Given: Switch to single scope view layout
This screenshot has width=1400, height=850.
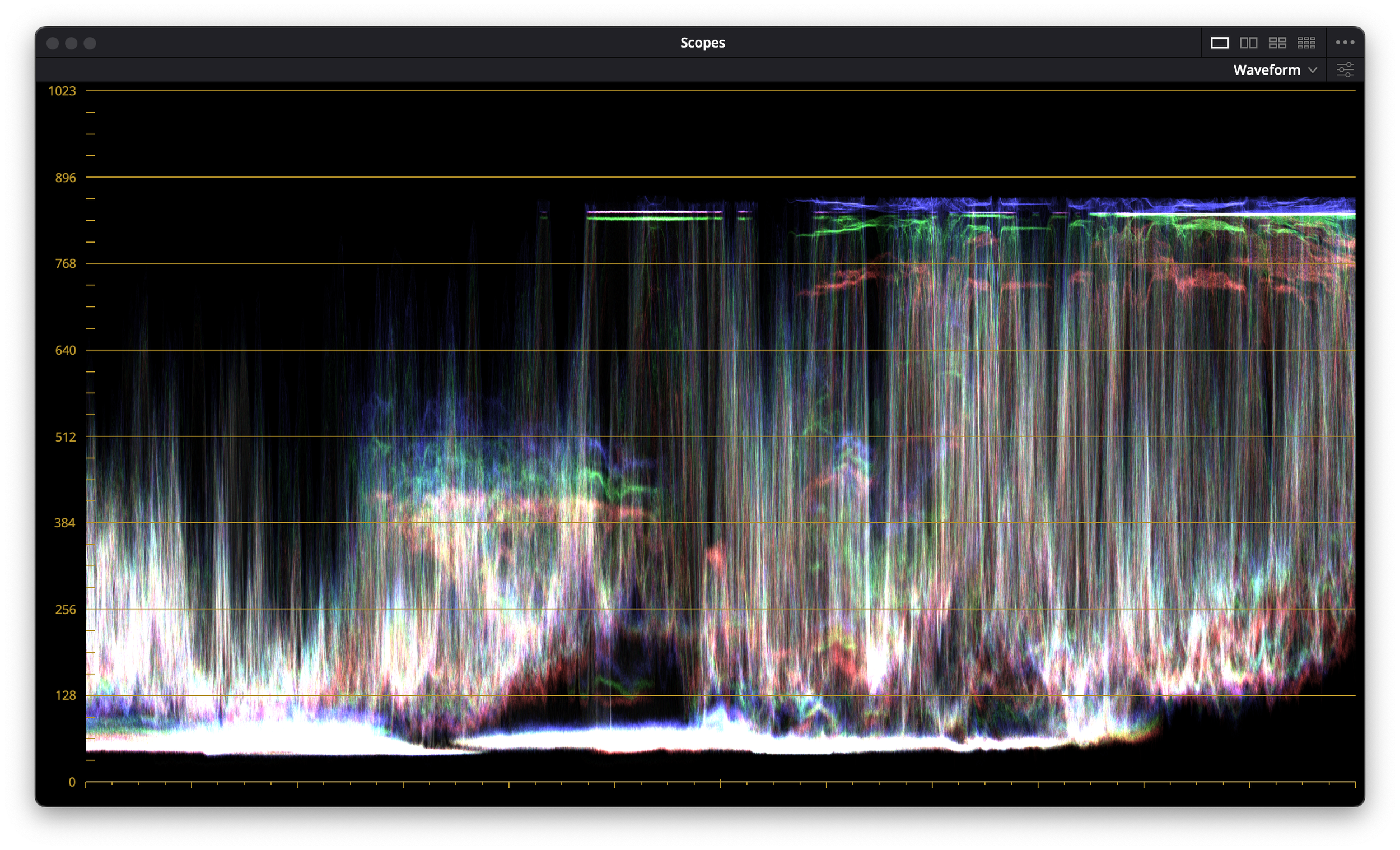Looking at the screenshot, I should (x=1219, y=43).
